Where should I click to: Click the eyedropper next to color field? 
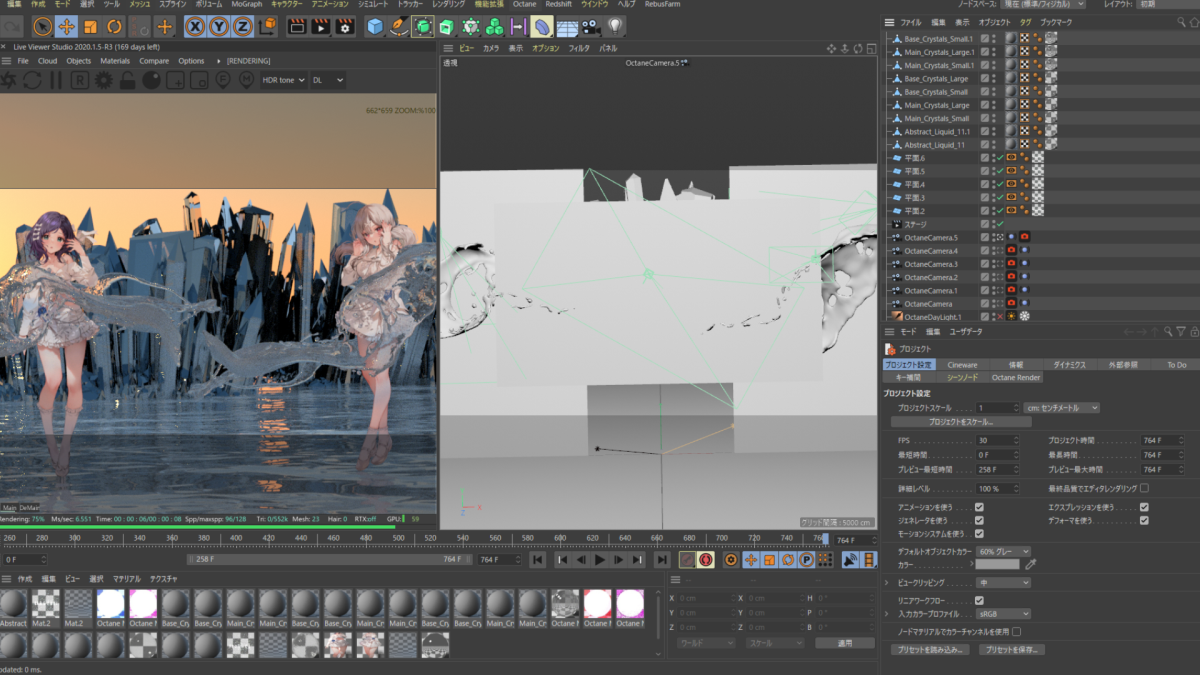1031,564
